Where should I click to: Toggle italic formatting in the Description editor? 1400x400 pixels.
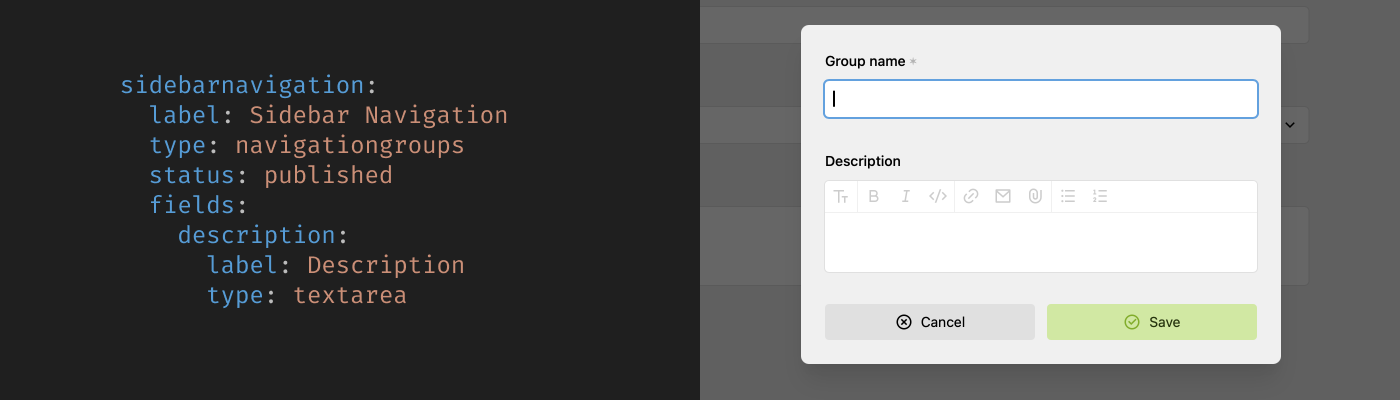click(905, 197)
